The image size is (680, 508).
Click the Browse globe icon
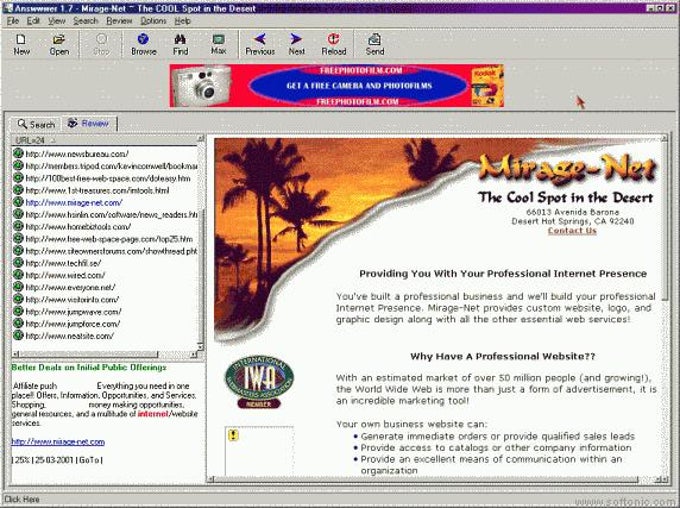143,39
